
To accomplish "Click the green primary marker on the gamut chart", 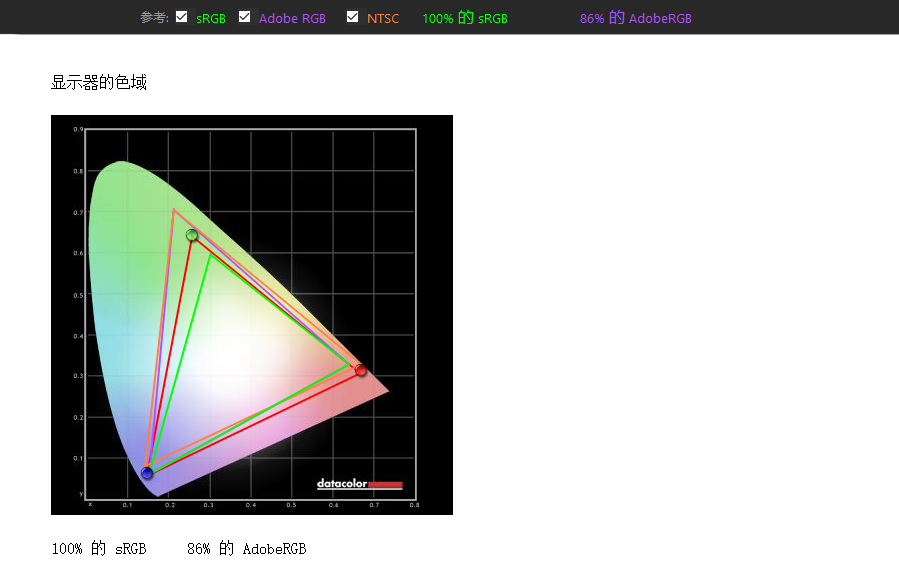I will point(192,235).
